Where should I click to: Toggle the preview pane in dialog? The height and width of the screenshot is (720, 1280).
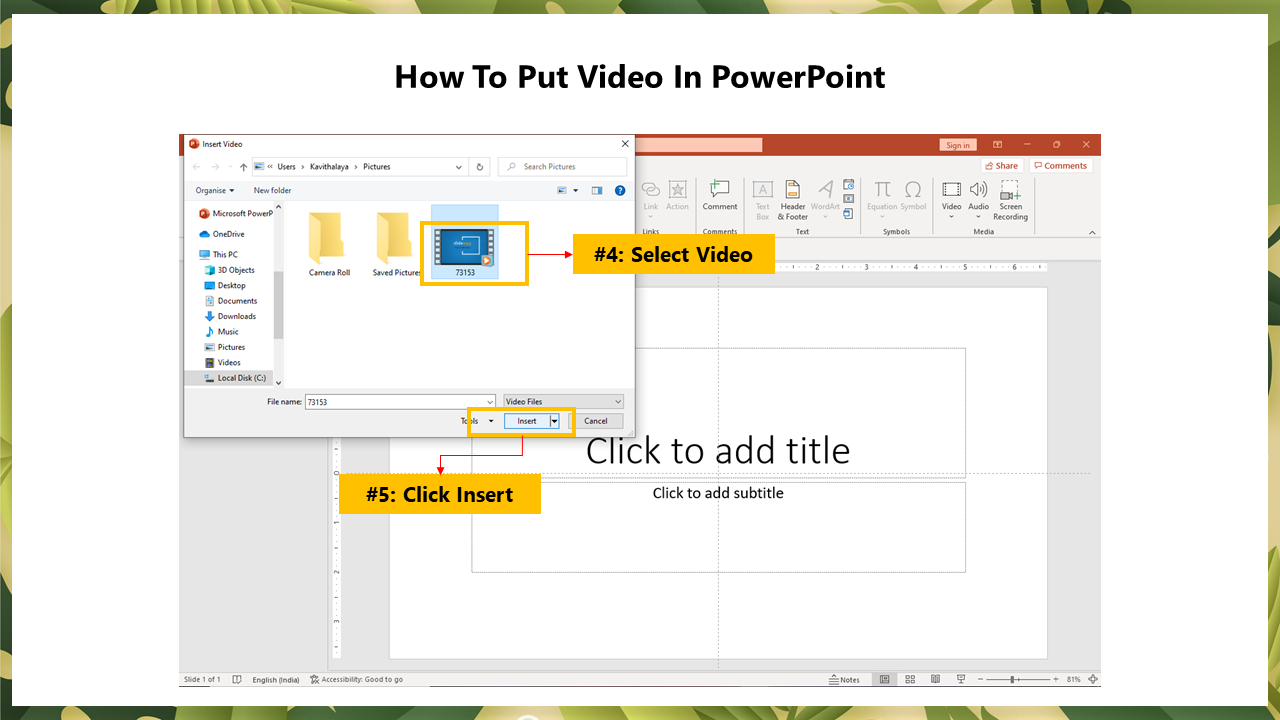597,190
